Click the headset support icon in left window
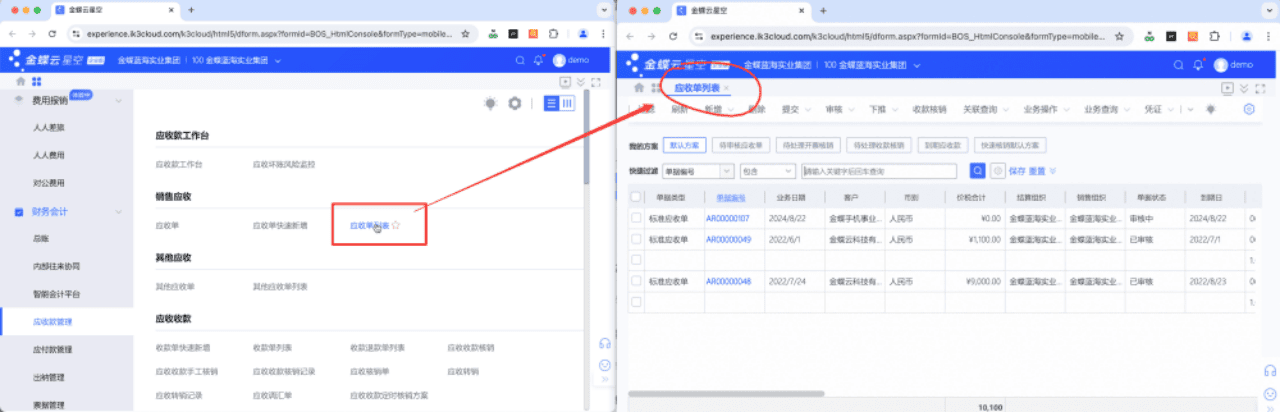 pyautogui.click(x=604, y=342)
